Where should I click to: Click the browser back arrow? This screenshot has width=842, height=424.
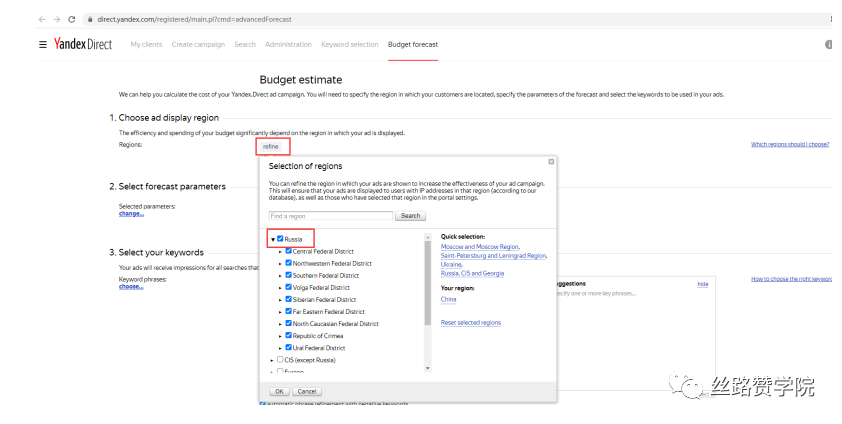(41, 19)
